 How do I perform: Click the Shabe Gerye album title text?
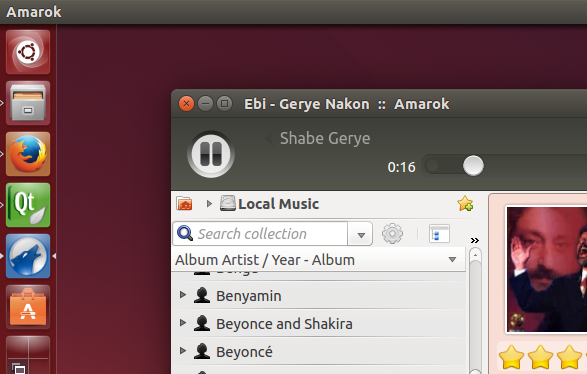tap(325, 138)
